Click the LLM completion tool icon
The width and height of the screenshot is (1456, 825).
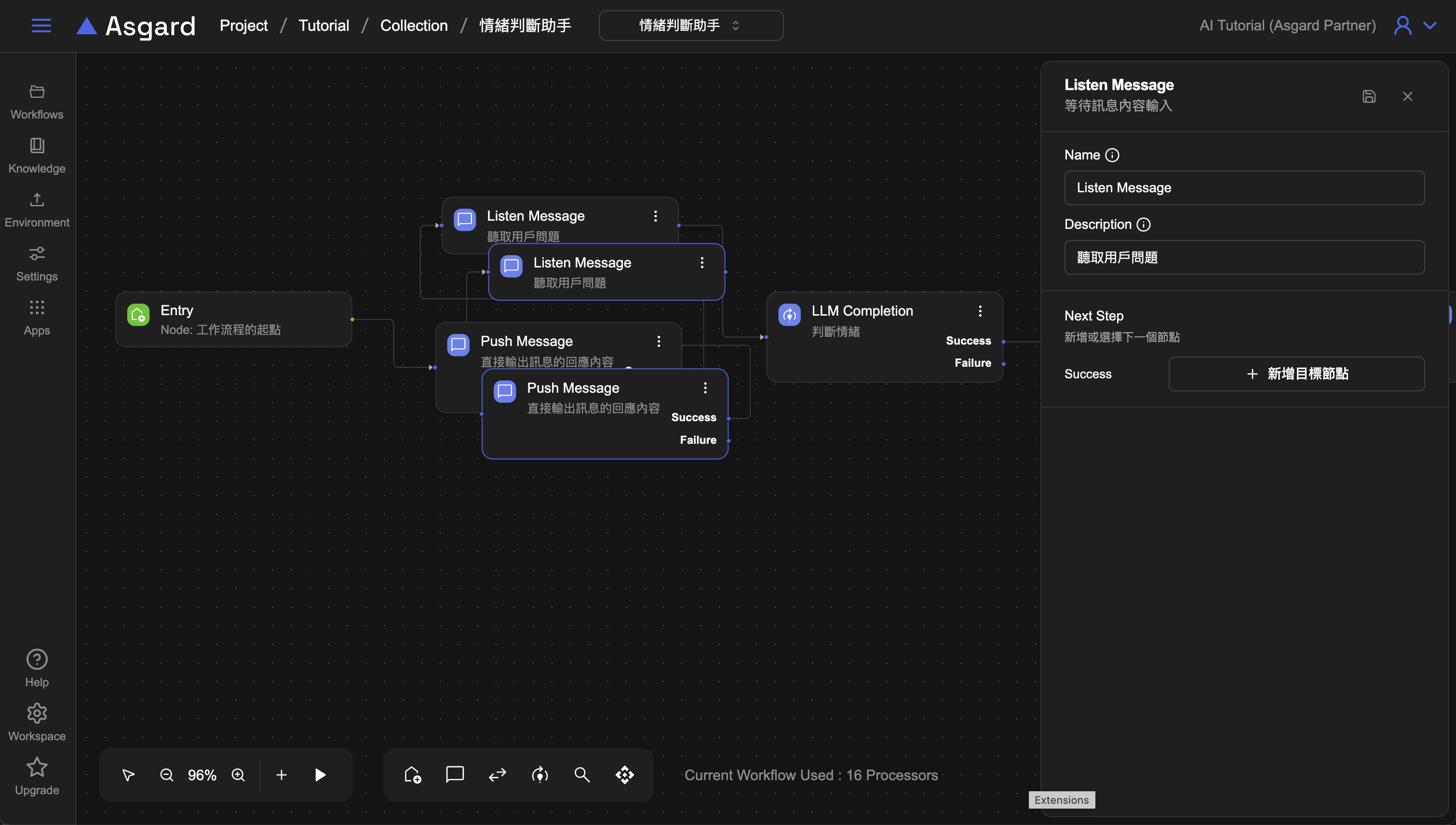(x=539, y=774)
